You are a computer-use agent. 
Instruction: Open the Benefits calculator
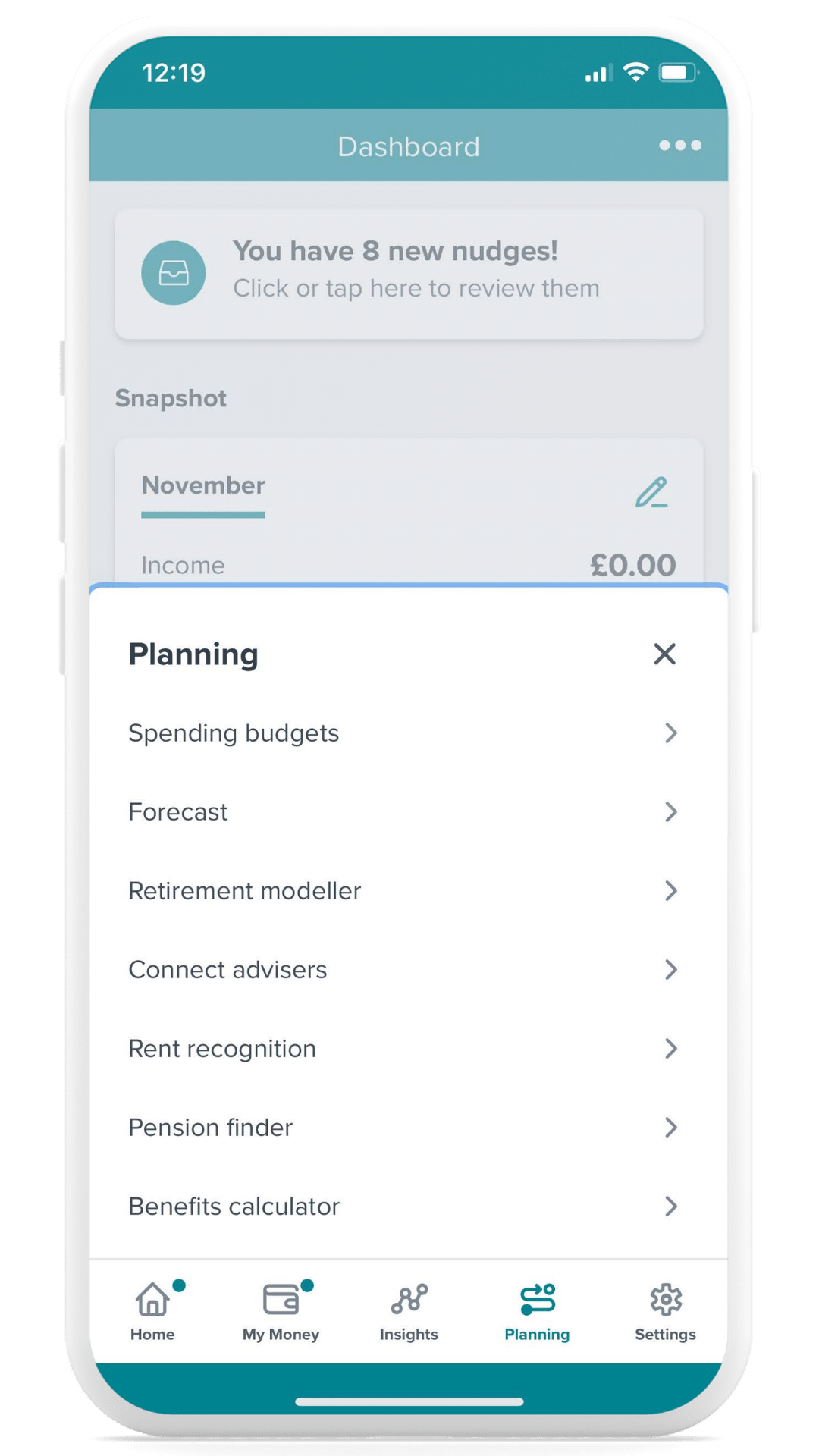tap(234, 1207)
